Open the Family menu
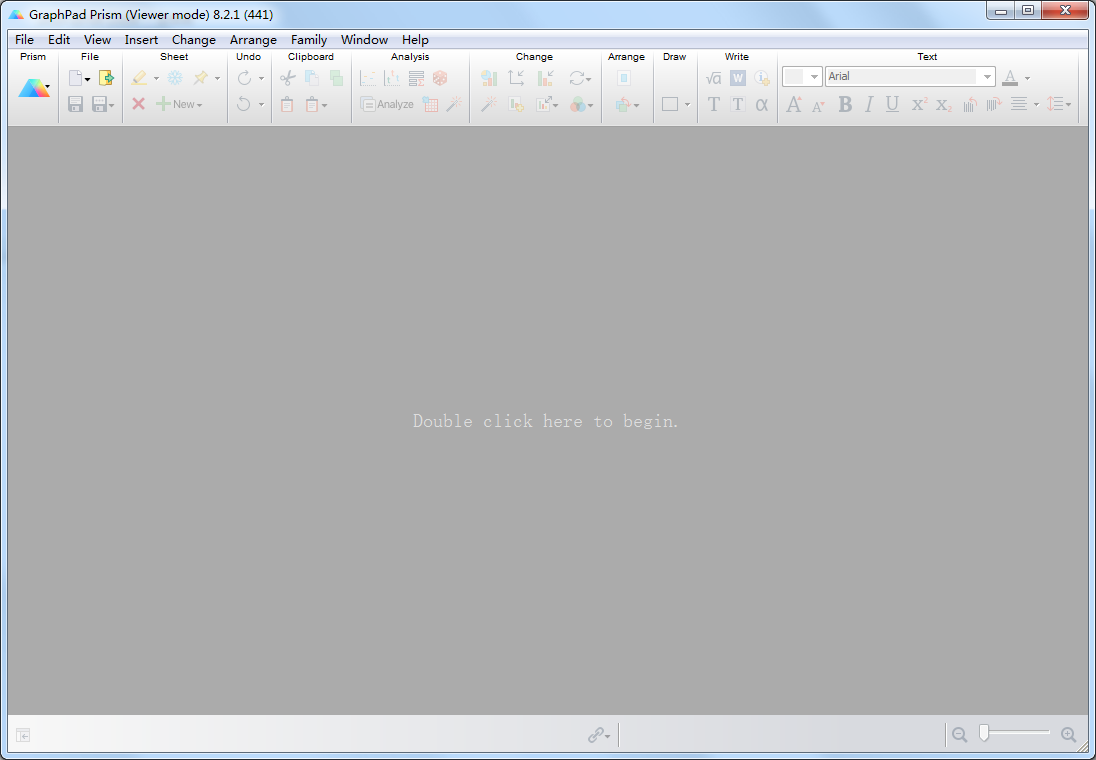 pos(309,40)
